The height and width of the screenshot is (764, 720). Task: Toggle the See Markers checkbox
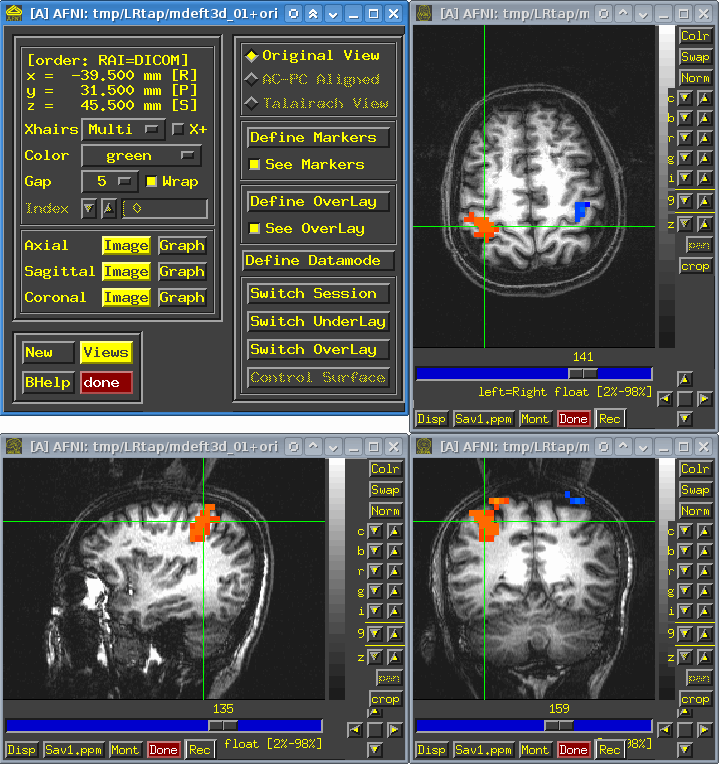[254, 165]
